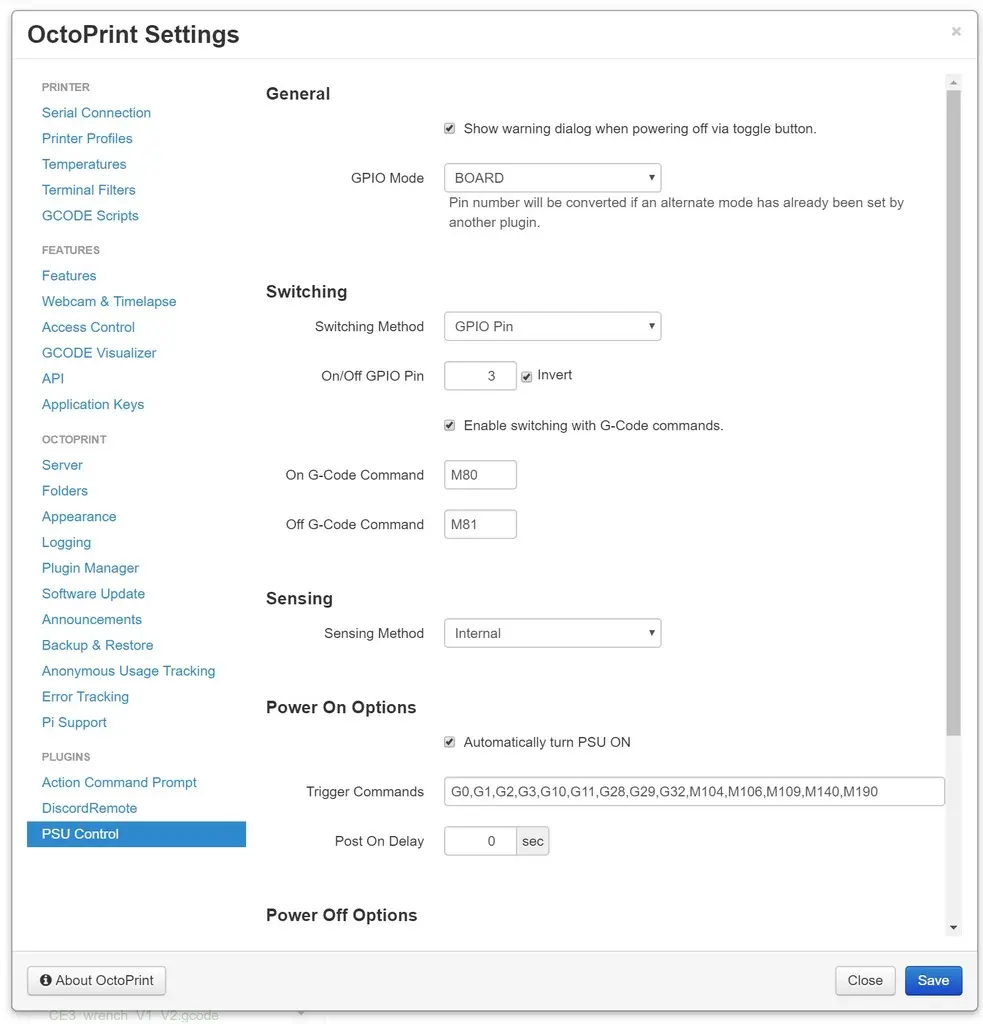This screenshot has width=983, height=1024.
Task: Open Terminal Filters settings
Action: (x=89, y=190)
